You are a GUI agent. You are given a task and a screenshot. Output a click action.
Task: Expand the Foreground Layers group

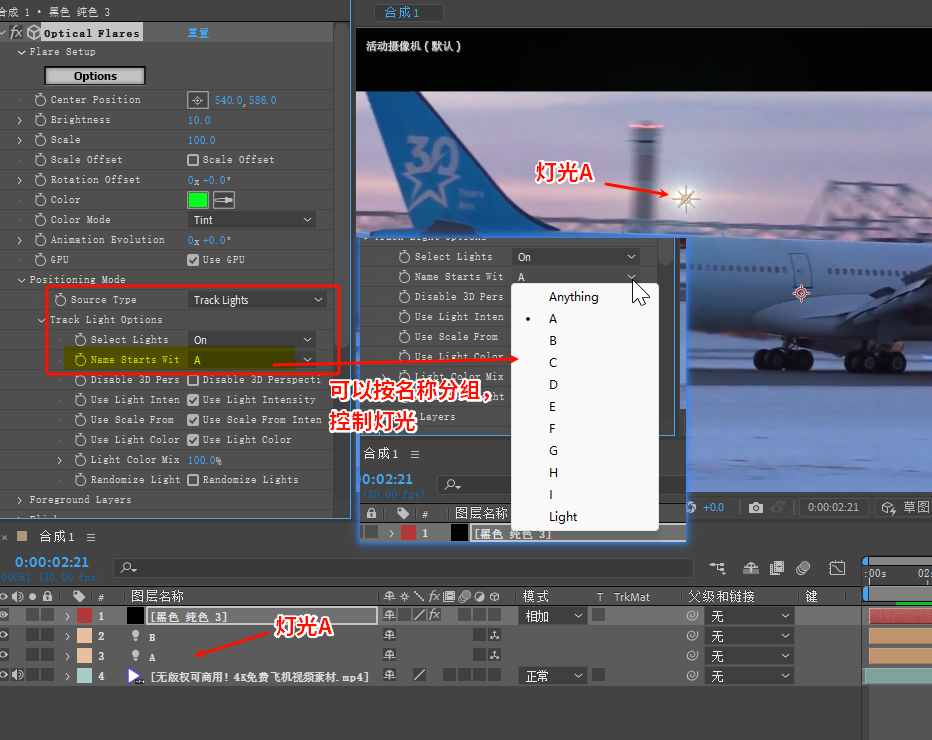[x=20, y=500]
